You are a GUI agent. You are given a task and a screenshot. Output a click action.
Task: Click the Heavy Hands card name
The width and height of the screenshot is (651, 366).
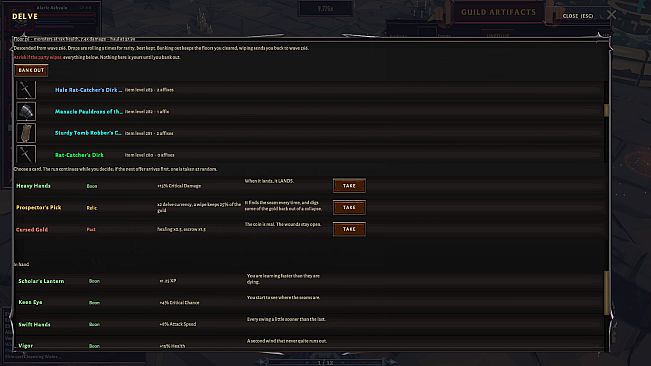[33, 186]
